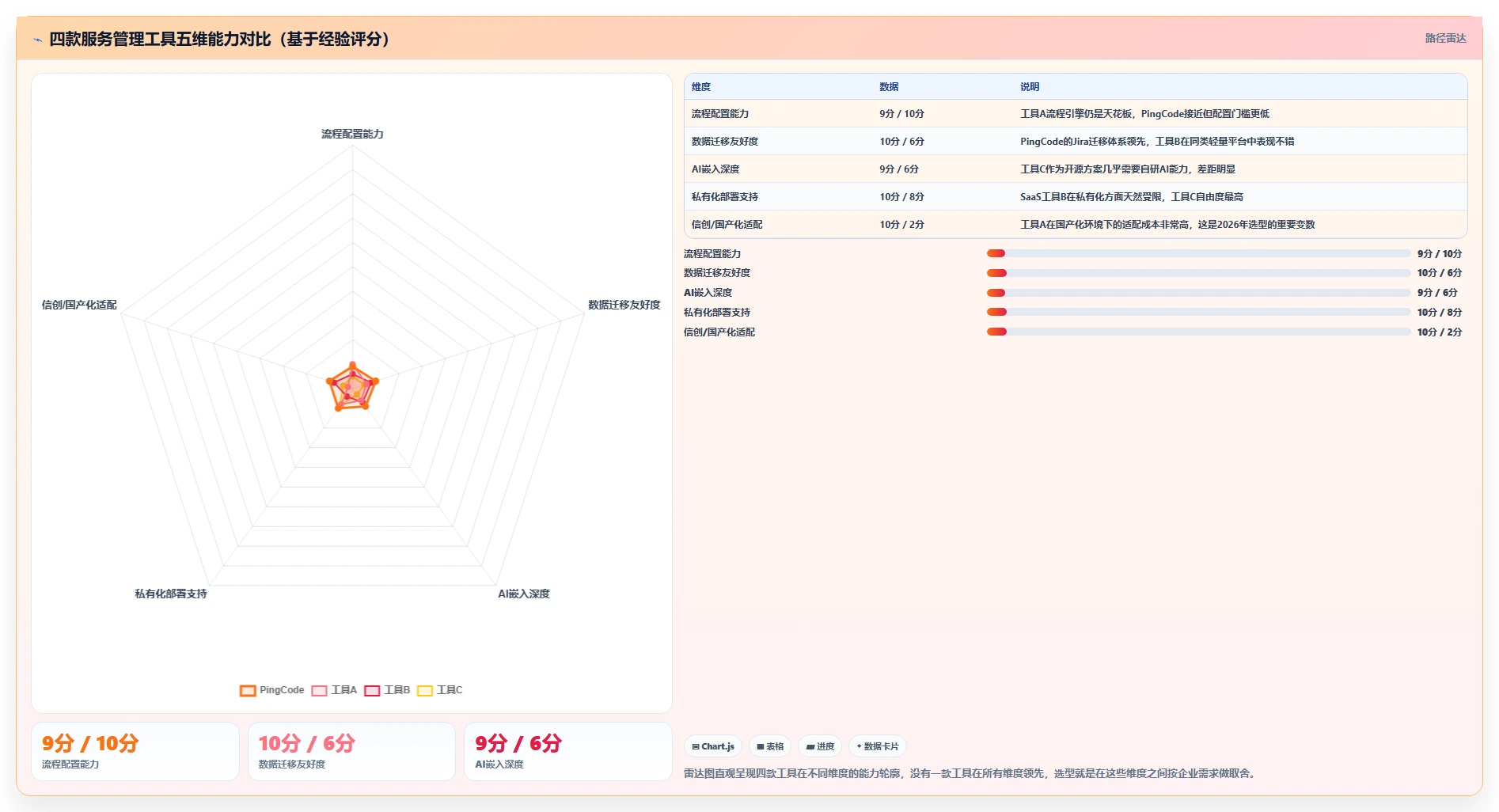The height and width of the screenshot is (812, 1499).
Task: Click the 数据迁移友好度 radar axis label
Action: (x=624, y=305)
